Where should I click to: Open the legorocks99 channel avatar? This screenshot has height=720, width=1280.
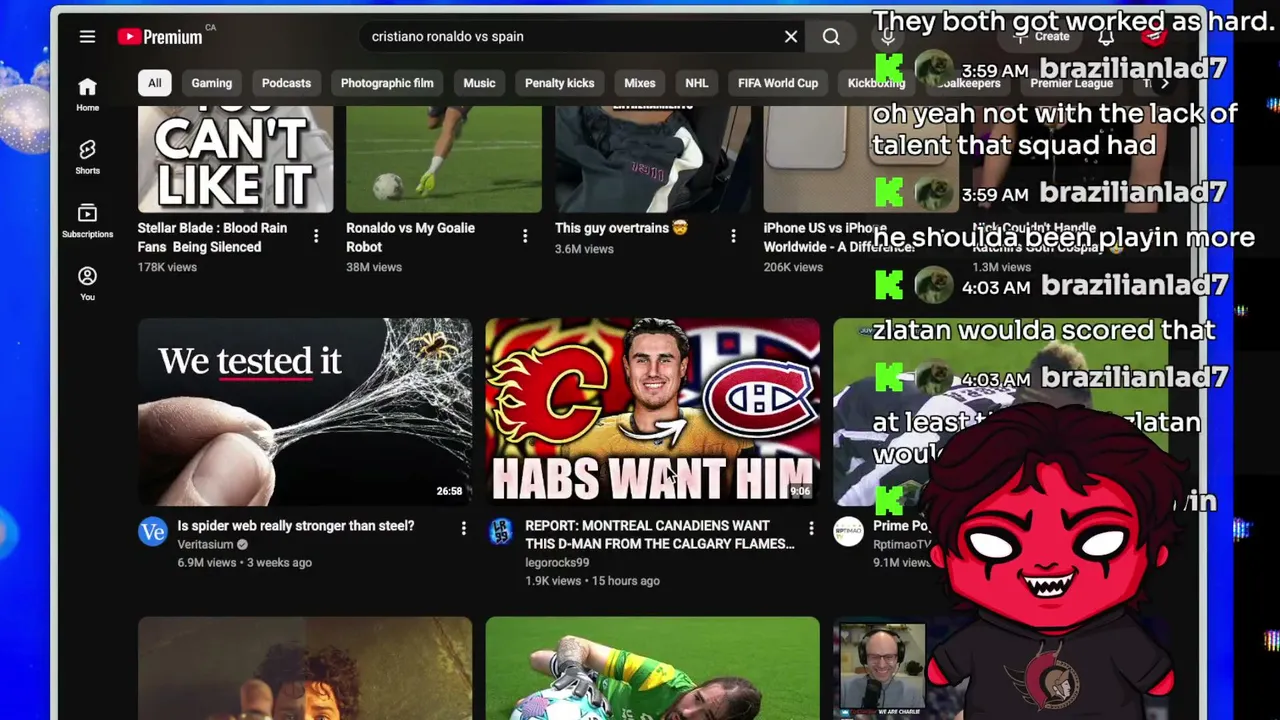tap(500, 532)
